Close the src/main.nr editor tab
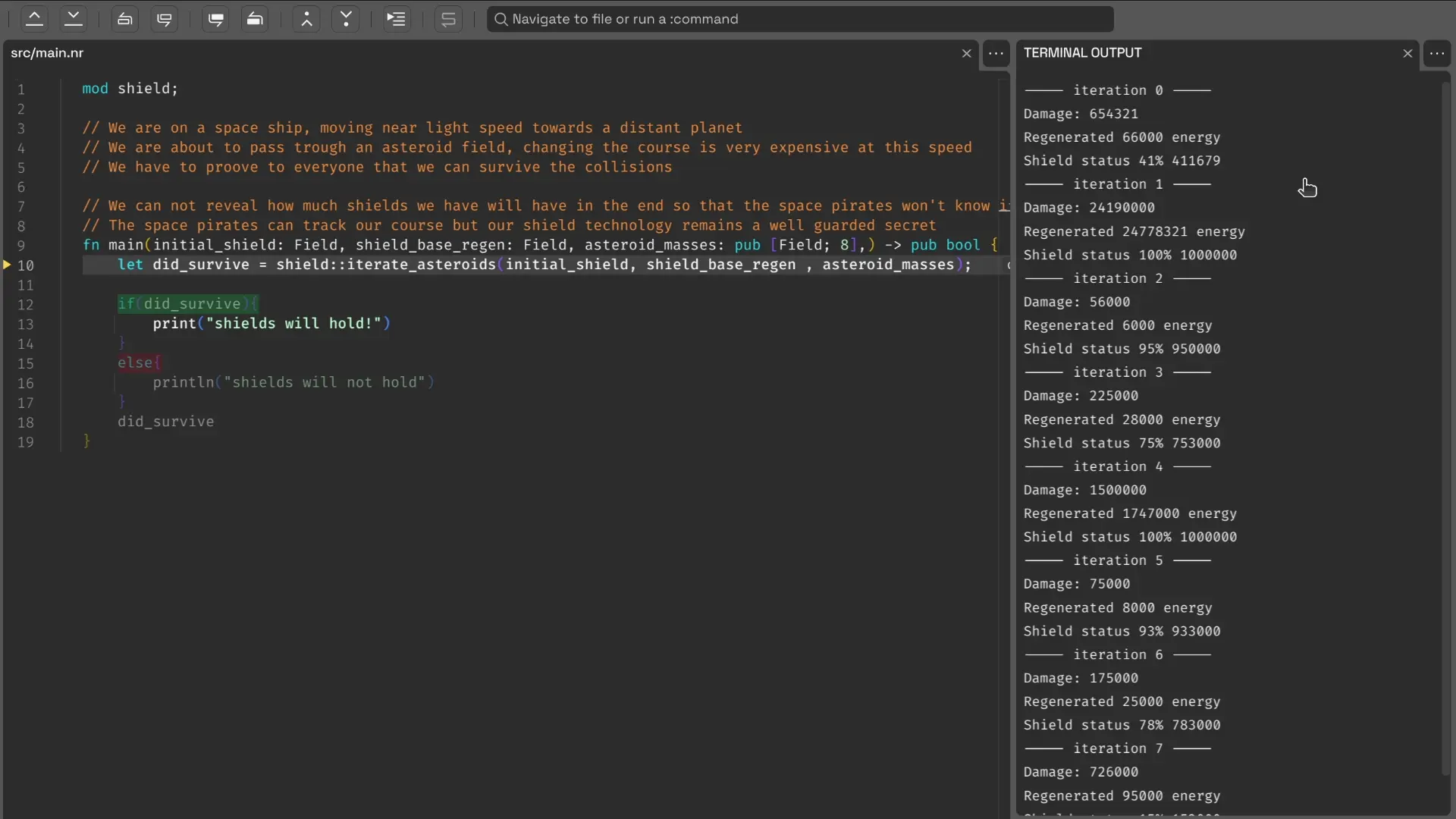Image resolution: width=1456 pixels, height=819 pixels. pos(966,53)
